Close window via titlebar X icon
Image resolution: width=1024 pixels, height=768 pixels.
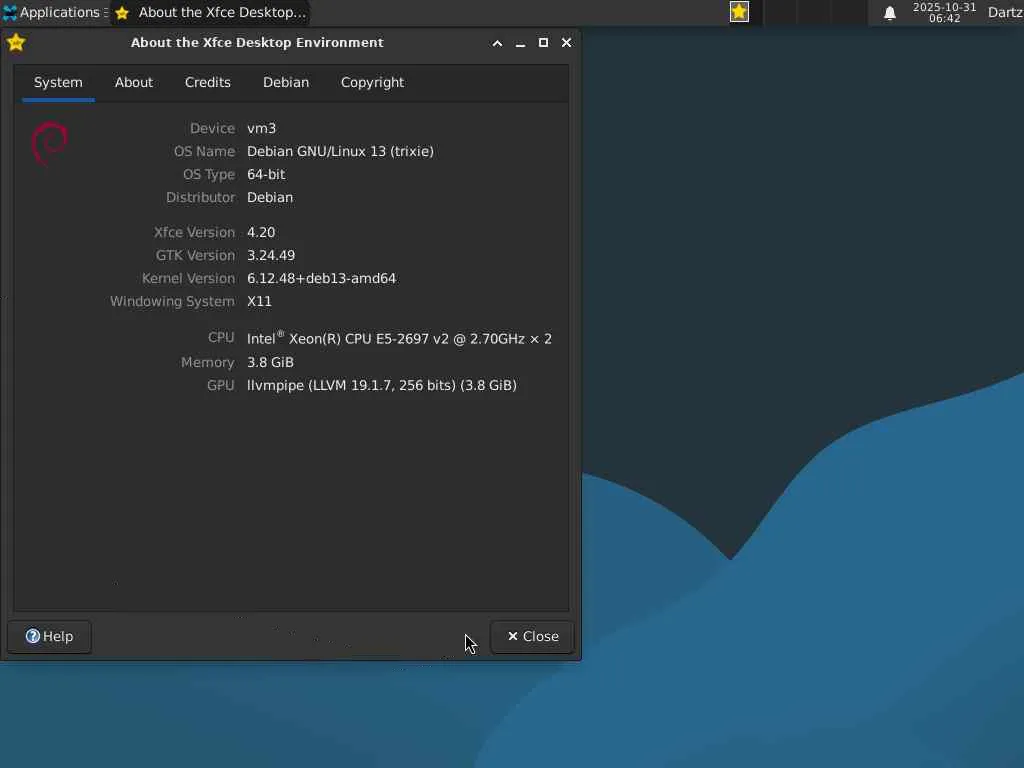pos(567,43)
